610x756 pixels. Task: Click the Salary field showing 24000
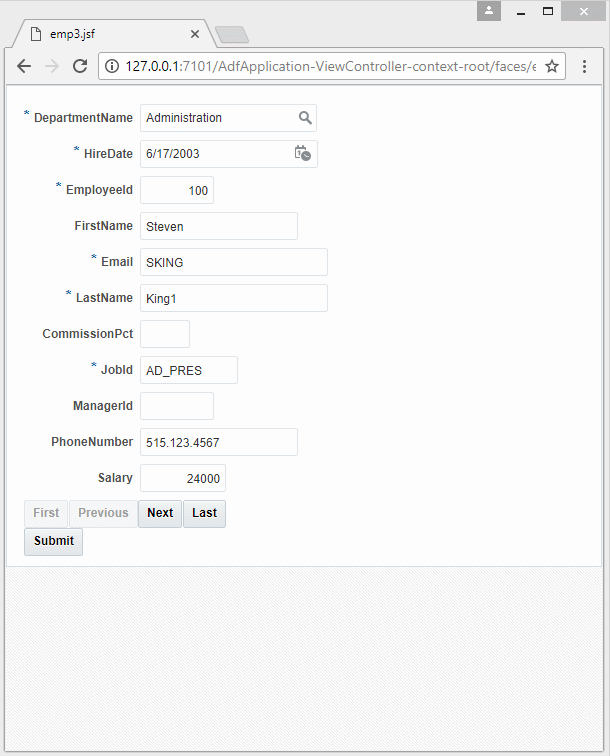pyautogui.click(x=183, y=478)
